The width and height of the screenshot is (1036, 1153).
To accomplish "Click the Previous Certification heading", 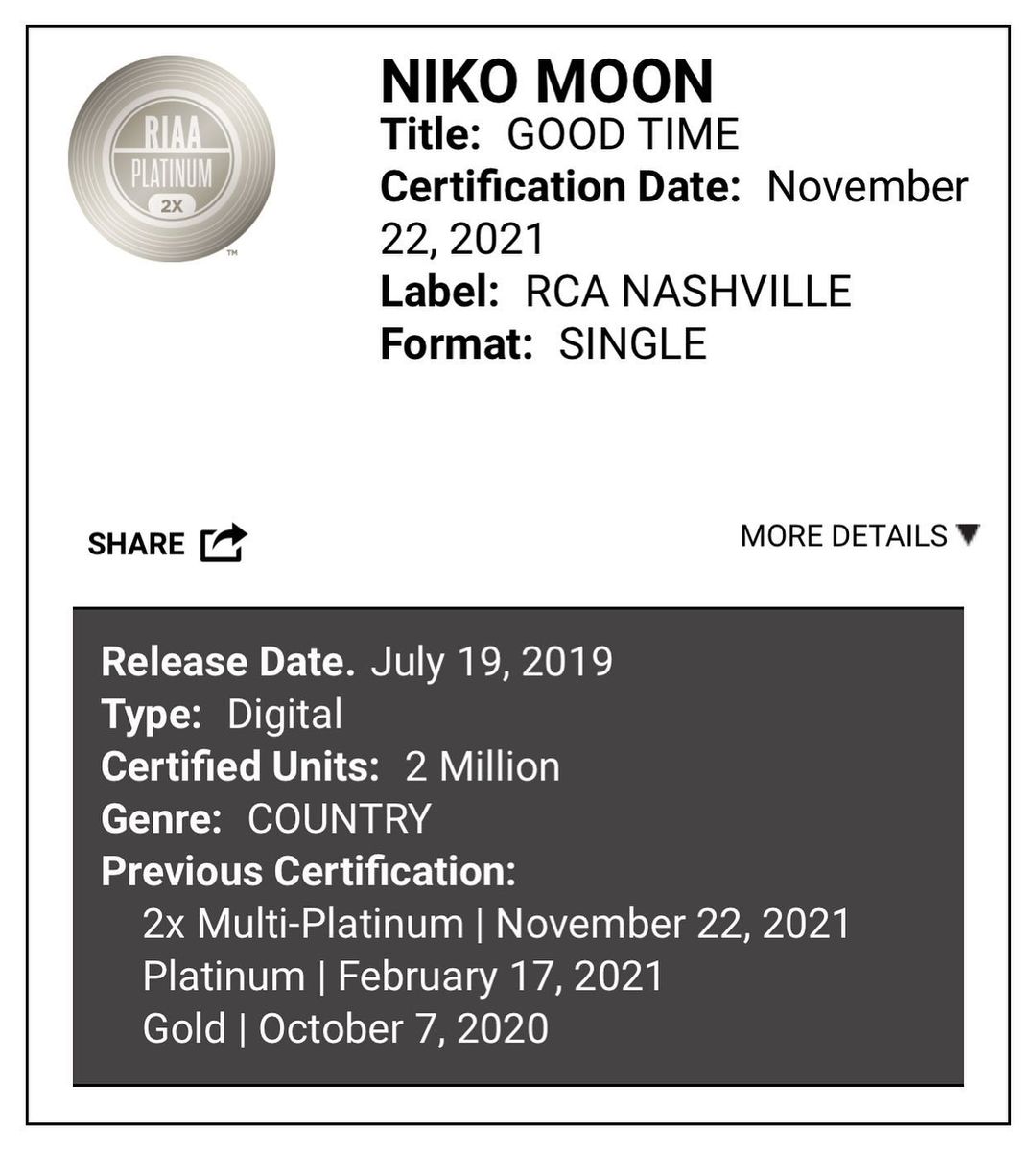I will (x=308, y=871).
